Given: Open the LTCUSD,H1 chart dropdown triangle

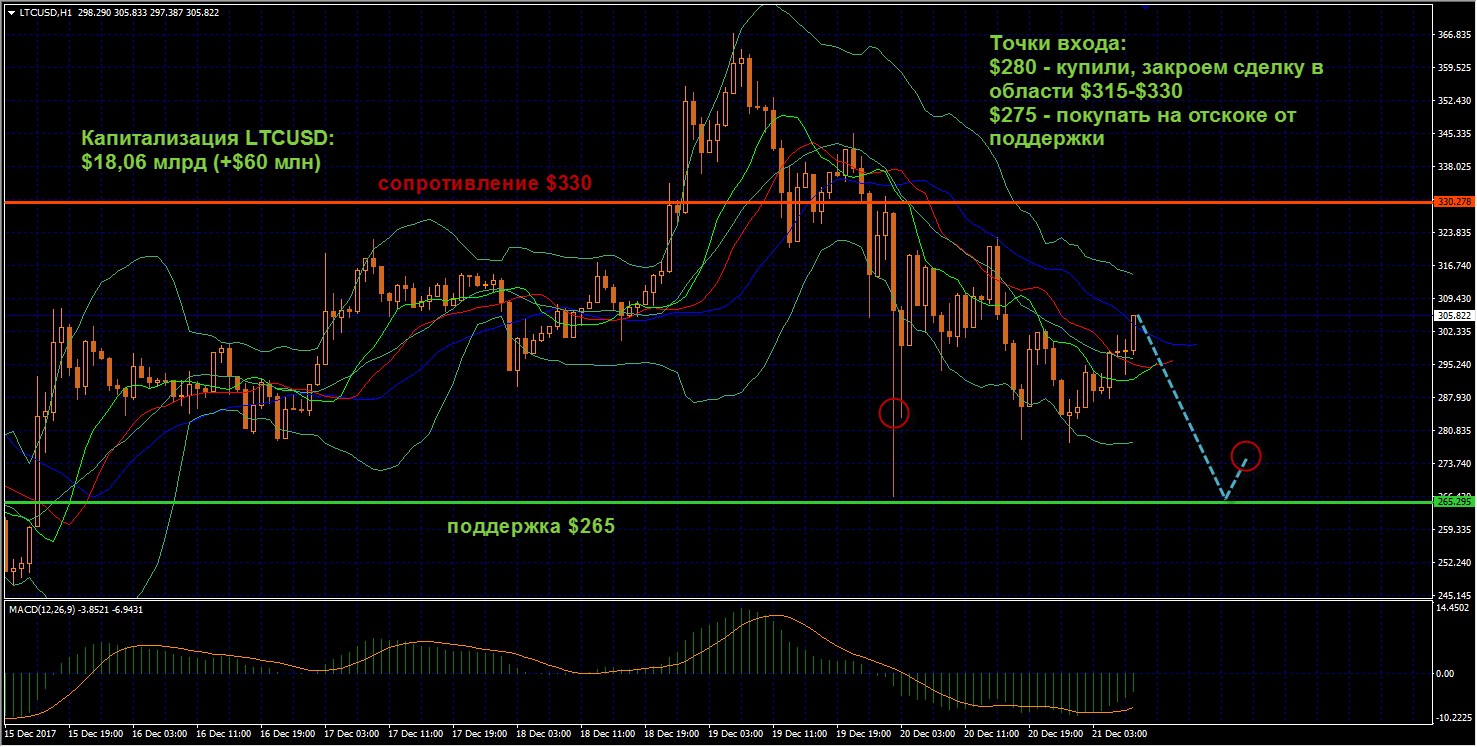Looking at the screenshot, I should [x=11, y=12].
